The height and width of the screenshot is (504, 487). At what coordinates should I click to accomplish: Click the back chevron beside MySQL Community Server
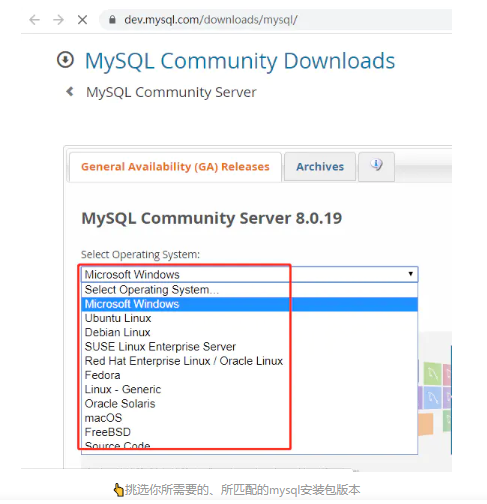[70, 91]
